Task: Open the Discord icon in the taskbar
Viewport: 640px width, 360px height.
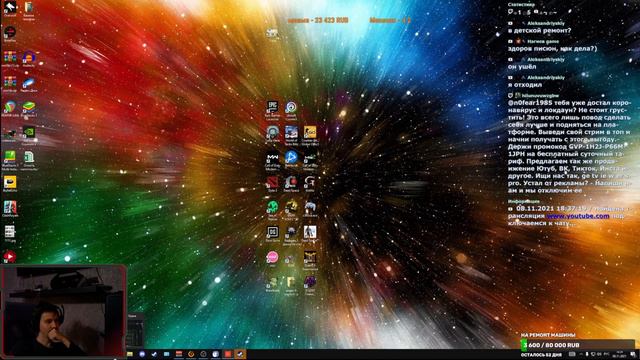Action: click(x=142, y=354)
